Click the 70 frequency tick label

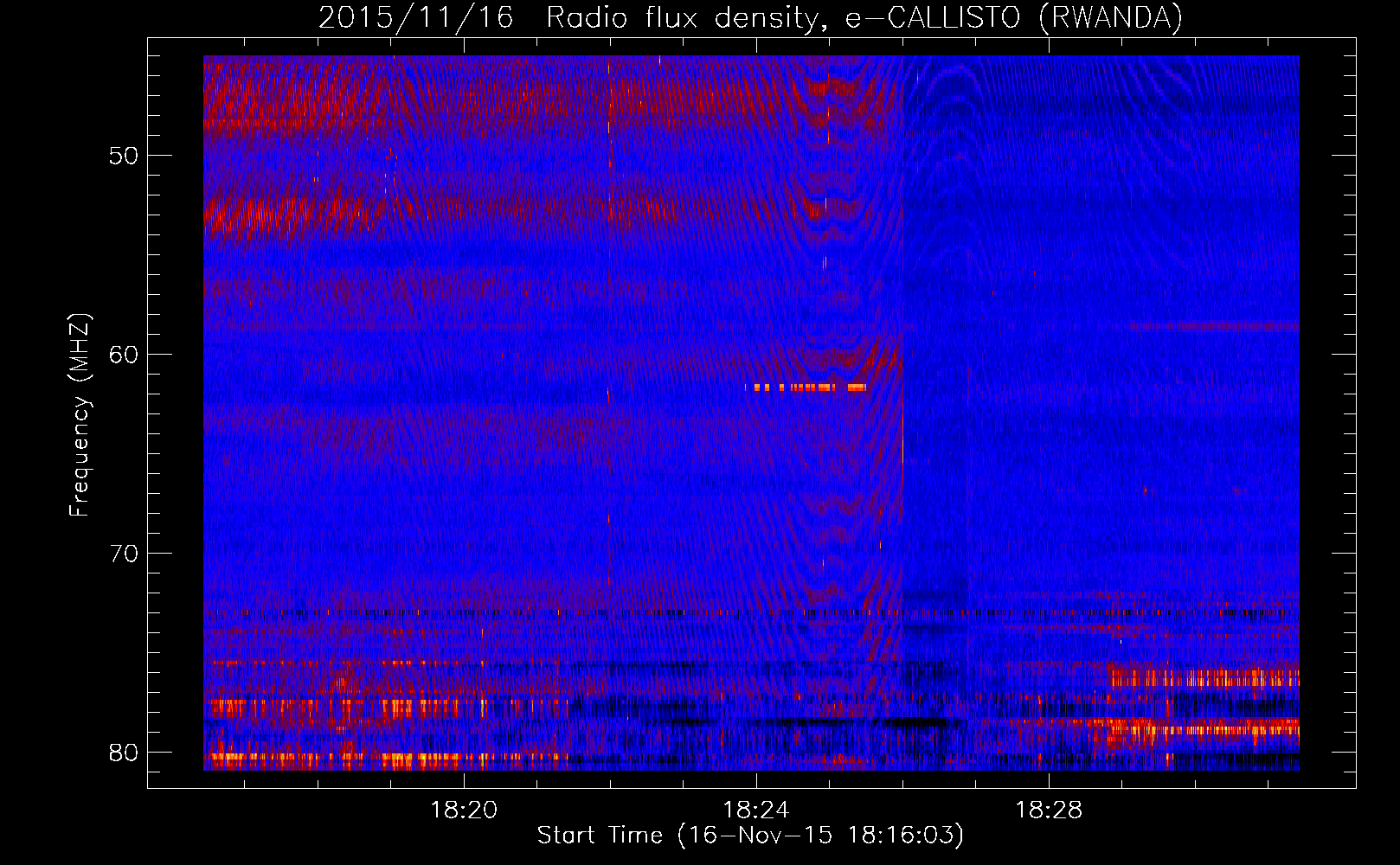click(125, 554)
